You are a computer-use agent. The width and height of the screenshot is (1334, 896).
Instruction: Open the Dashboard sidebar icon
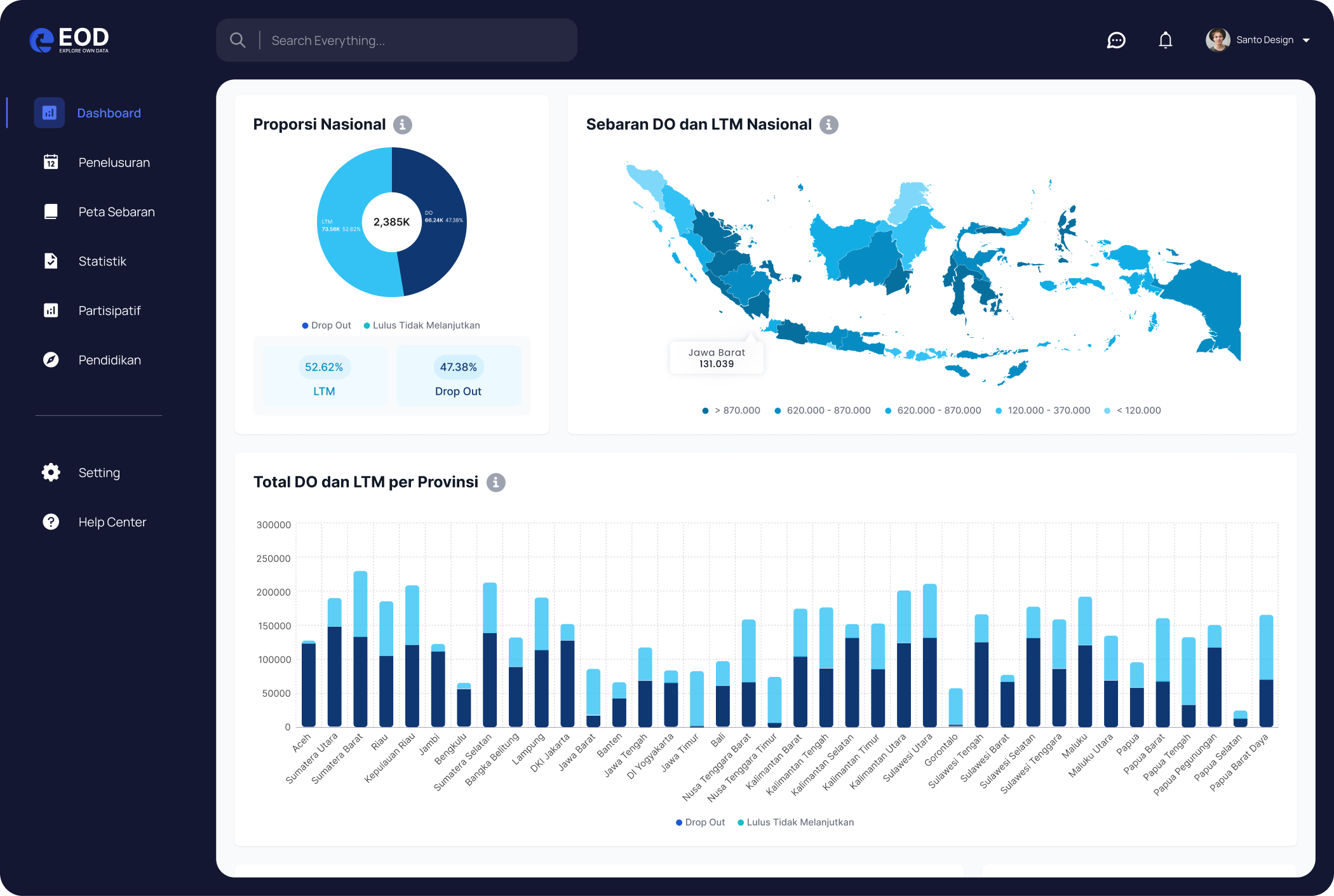click(x=50, y=112)
